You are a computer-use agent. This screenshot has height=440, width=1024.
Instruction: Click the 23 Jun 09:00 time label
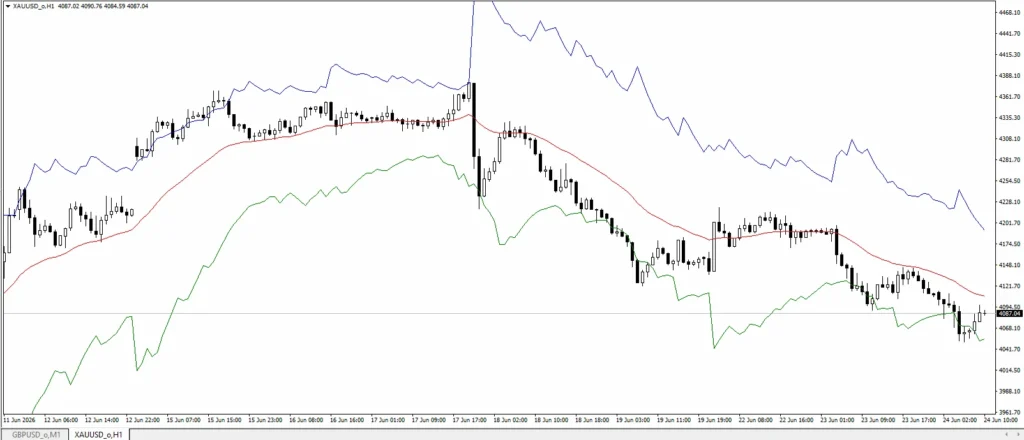pyautogui.click(x=879, y=420)
